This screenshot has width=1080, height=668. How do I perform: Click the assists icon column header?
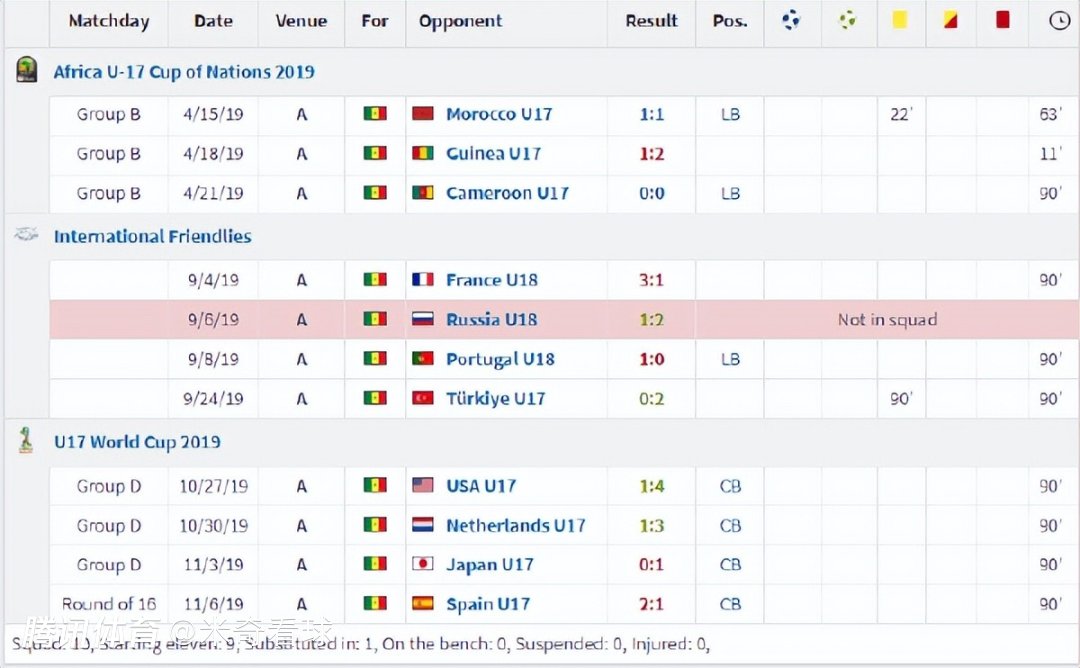[x=848, y=20]
